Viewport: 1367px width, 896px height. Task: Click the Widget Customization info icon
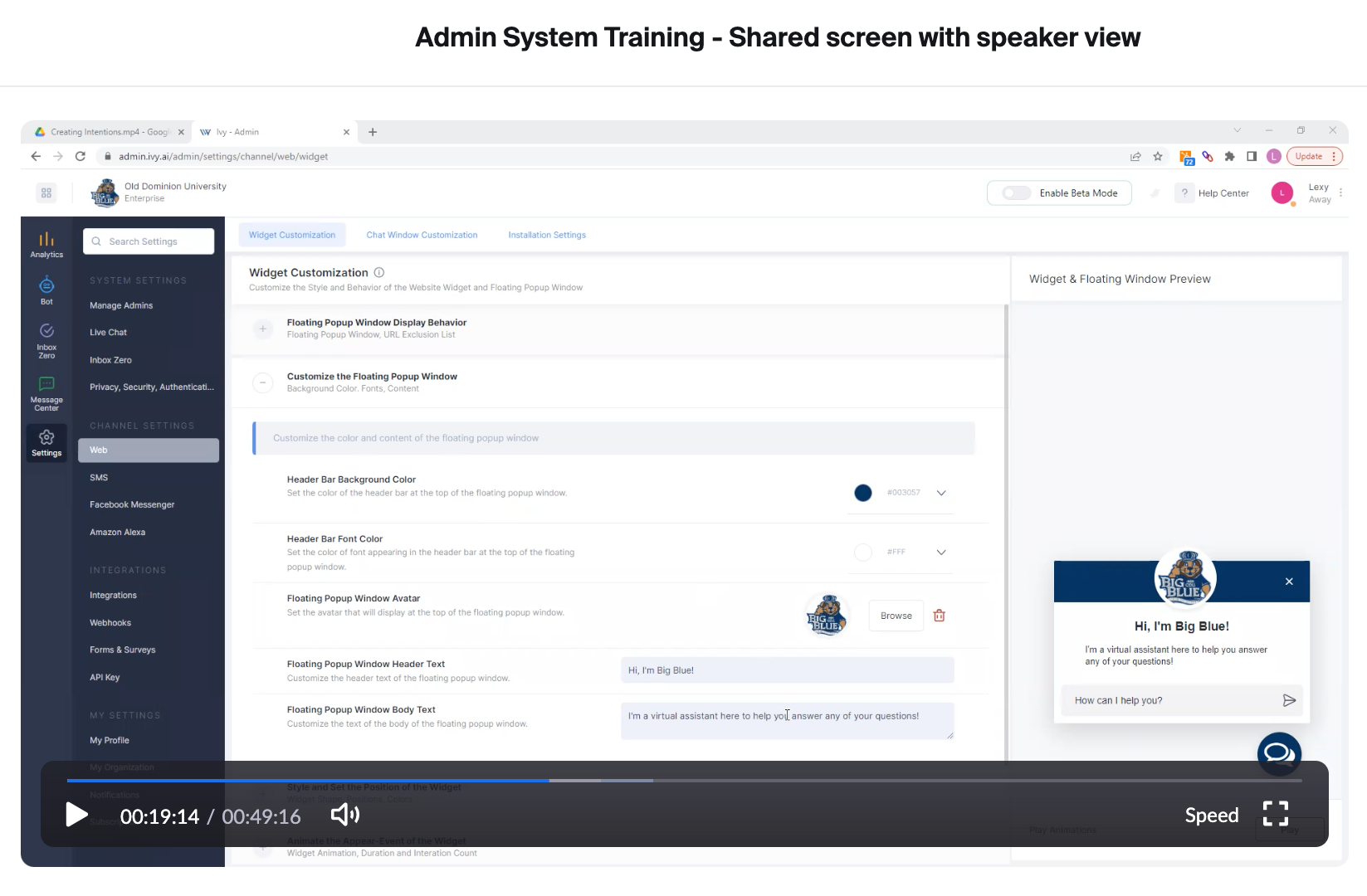[x=379, y=272]
